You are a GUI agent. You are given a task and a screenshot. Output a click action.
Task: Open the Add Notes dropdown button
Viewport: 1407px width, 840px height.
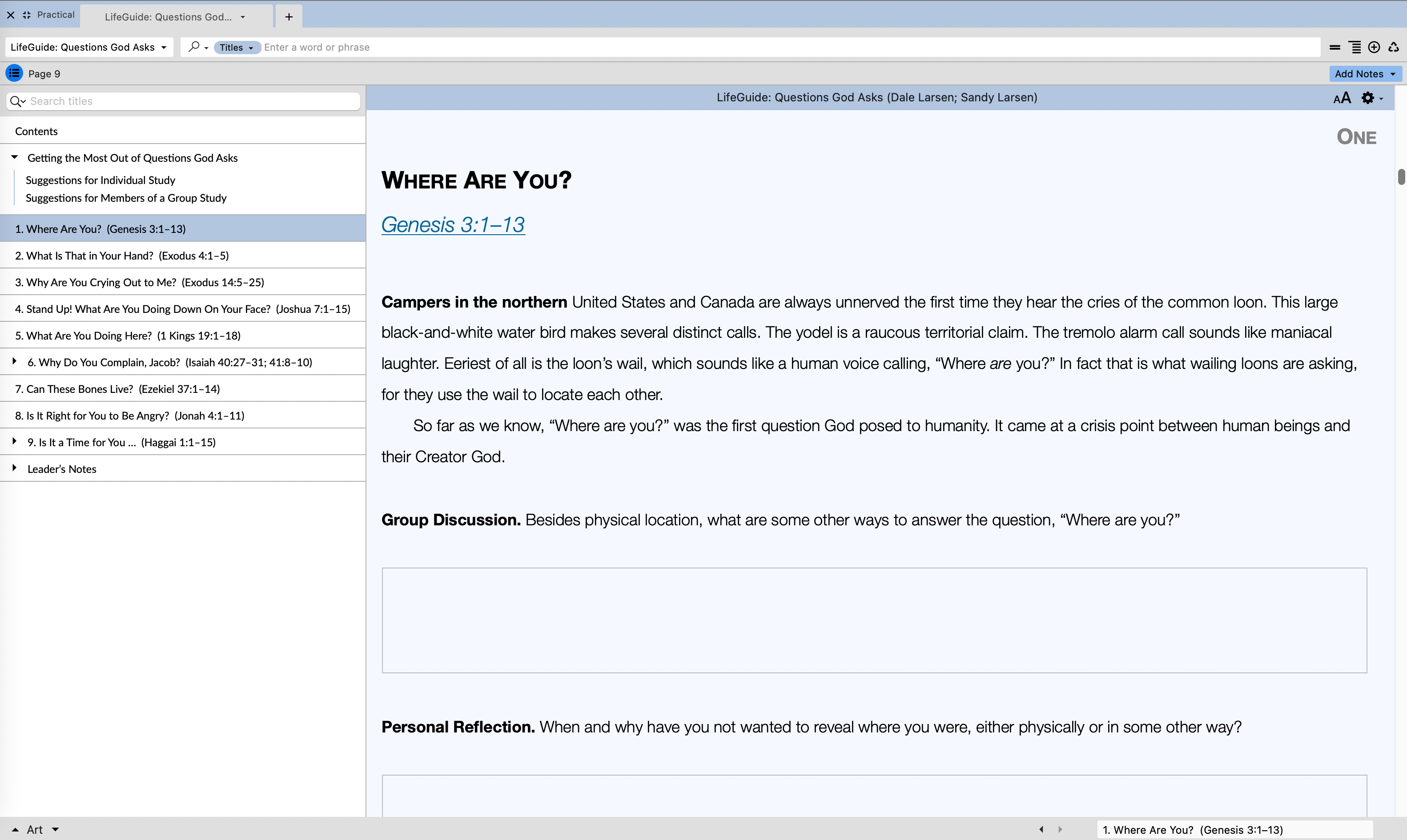[x=1365, y=74]
